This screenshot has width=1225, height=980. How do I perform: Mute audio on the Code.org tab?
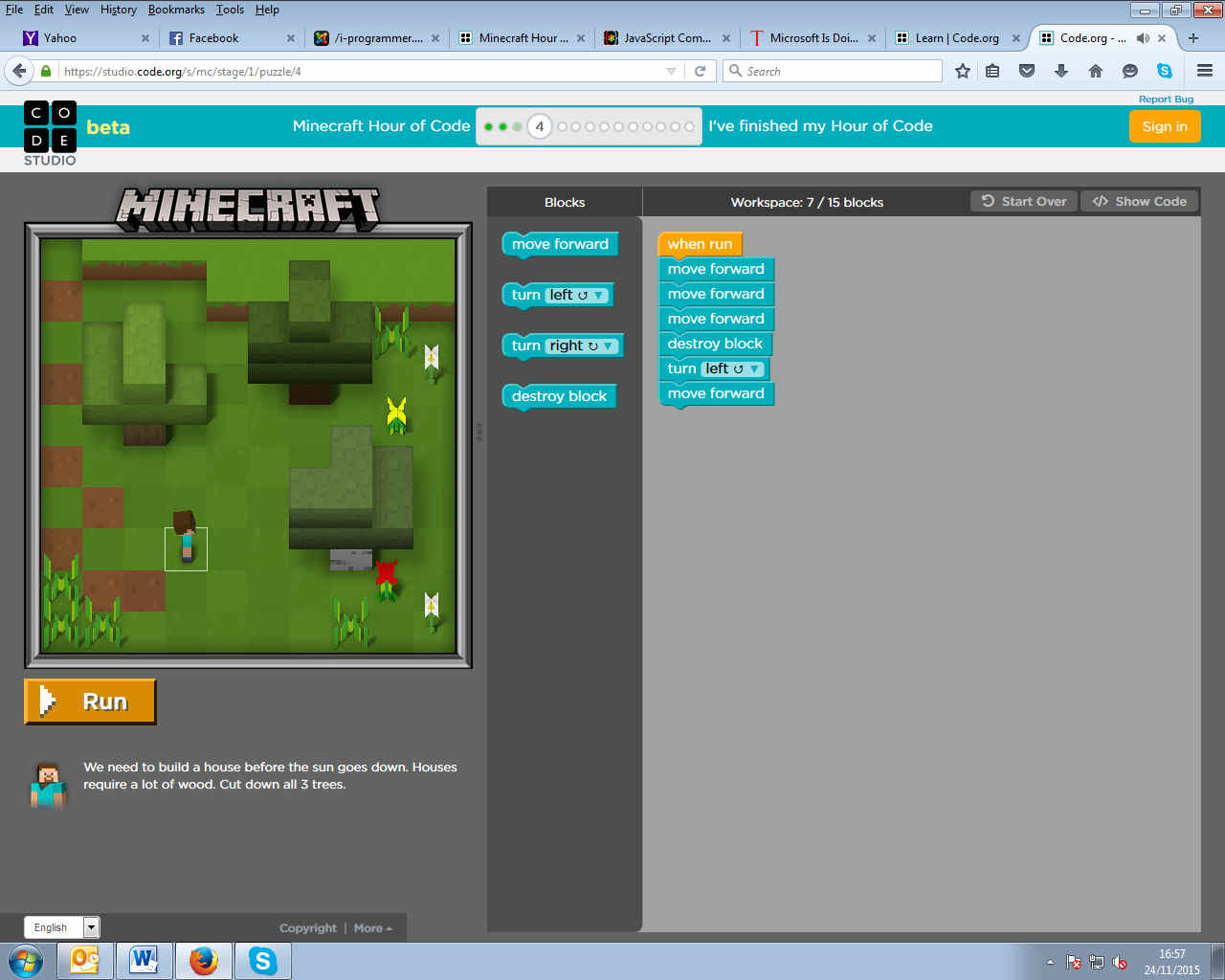(x=1143, y=38)
